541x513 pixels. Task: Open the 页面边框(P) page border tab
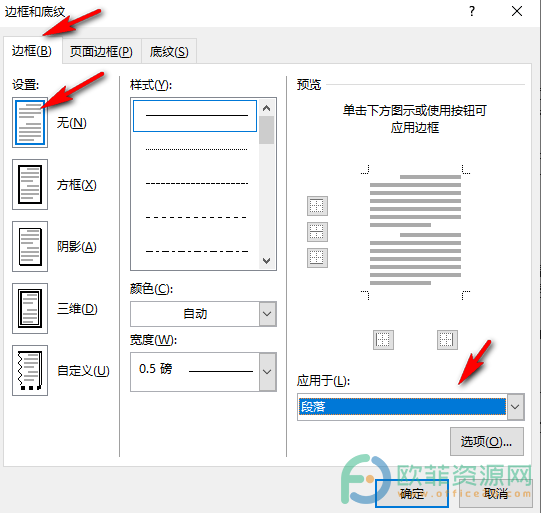tap(101, 51)
